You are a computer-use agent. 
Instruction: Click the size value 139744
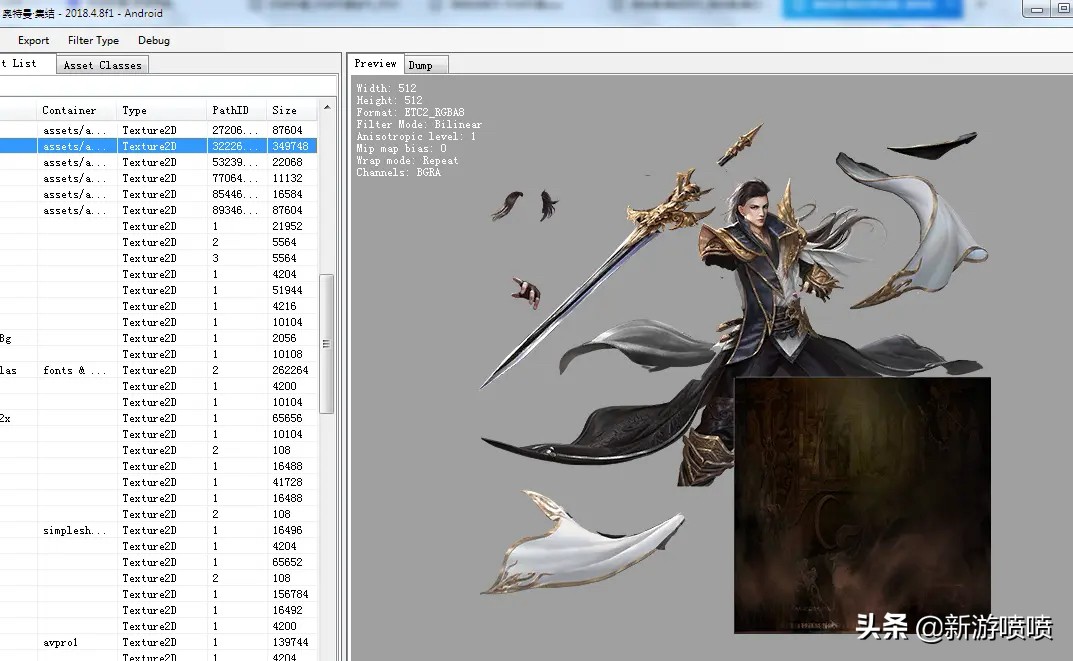coord(290,643)
